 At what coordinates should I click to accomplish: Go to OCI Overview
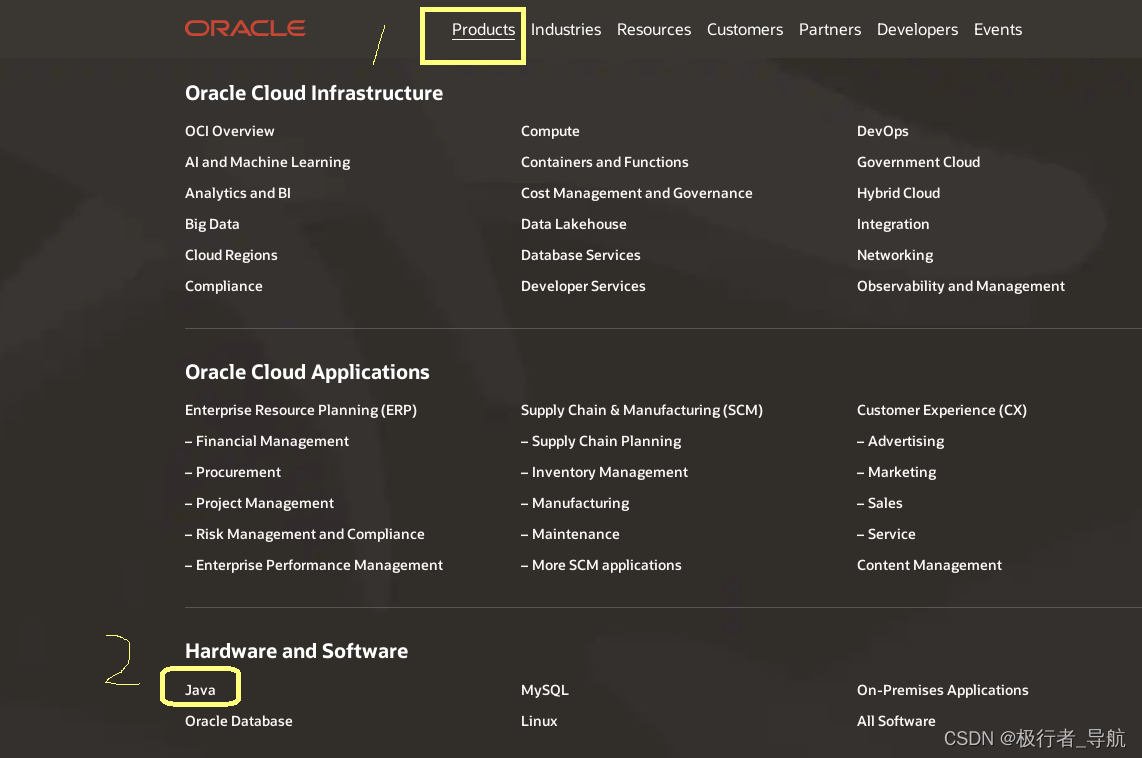tap(229, 131)
